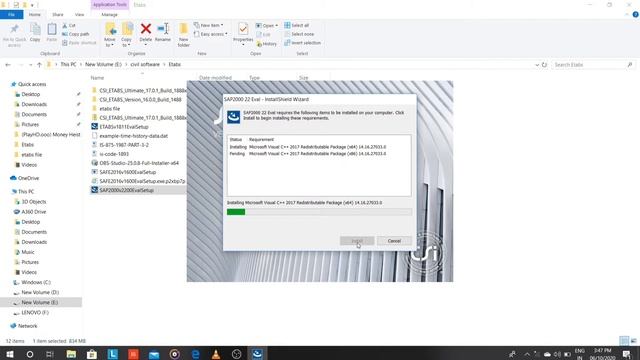Go up one folder level arrow

39,65
